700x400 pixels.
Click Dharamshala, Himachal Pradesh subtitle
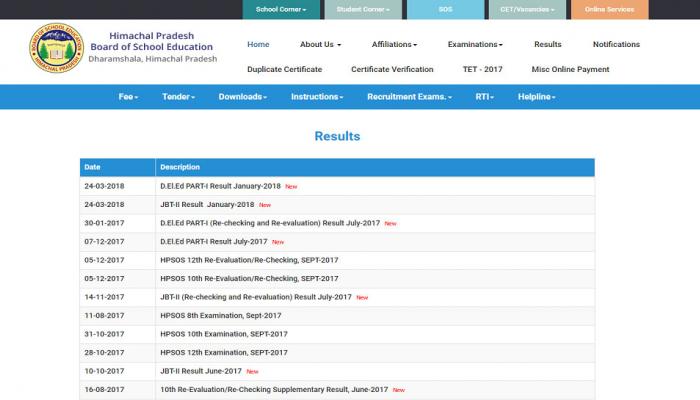(x=153, y=59)
